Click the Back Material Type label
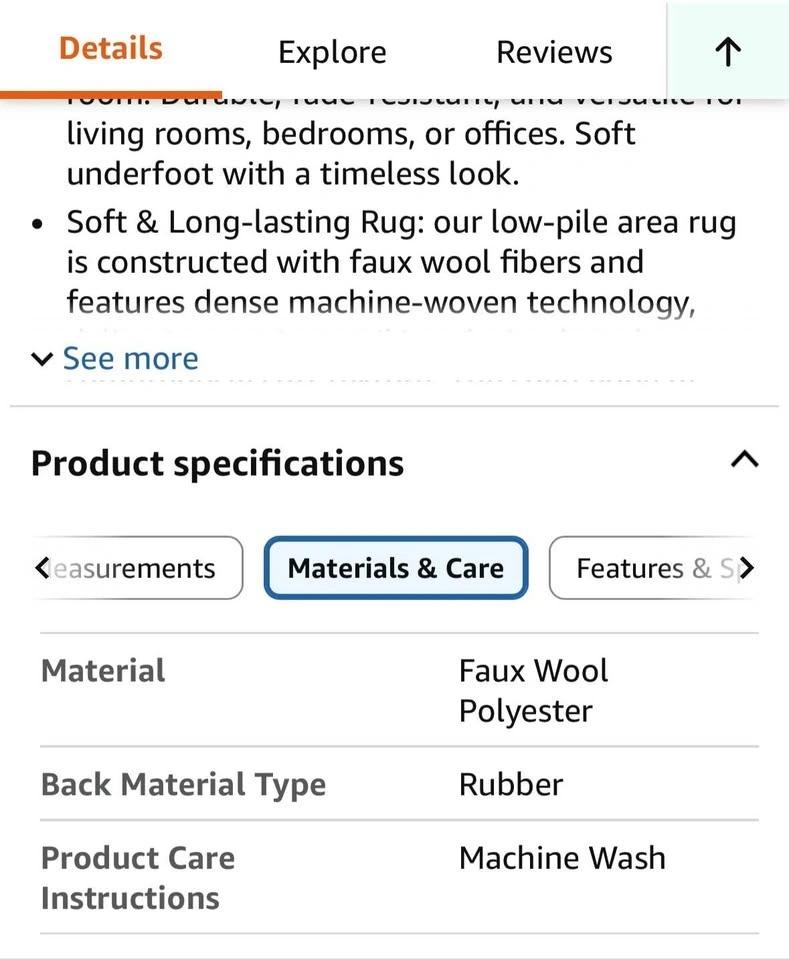This screenshot has height=960, width=789. click(x=183, y=784)
